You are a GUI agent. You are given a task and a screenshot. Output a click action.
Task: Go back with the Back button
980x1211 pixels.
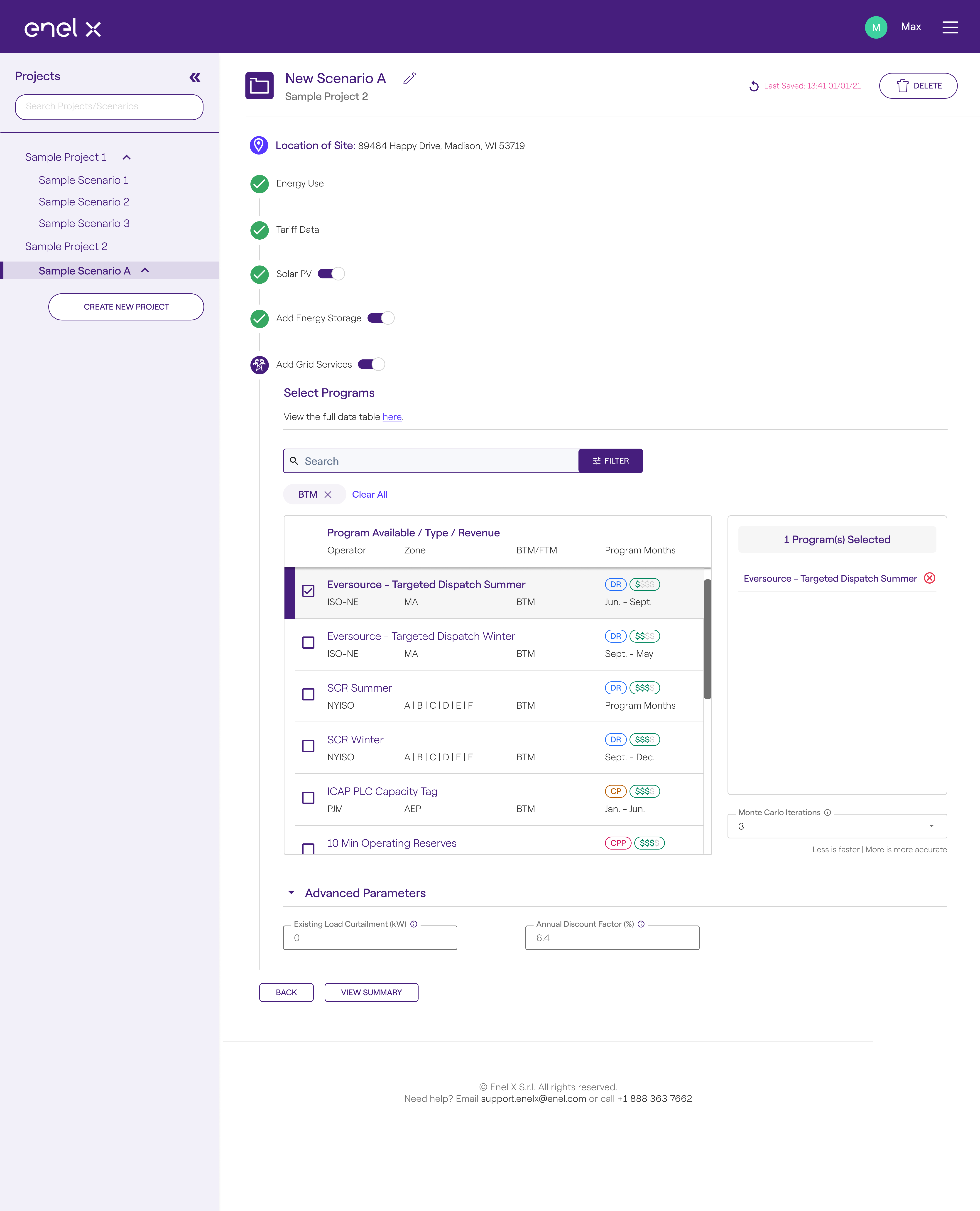286,992
